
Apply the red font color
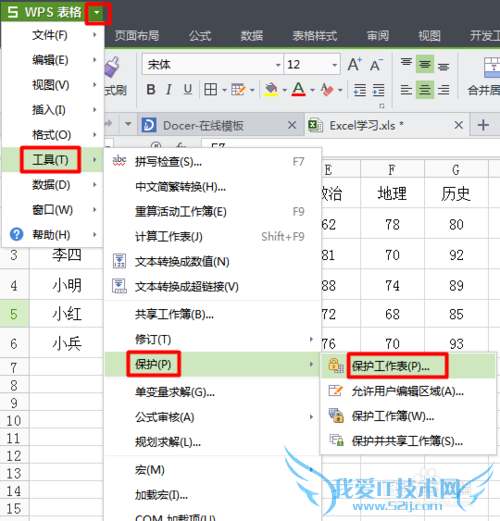click(x=299, y=89)
